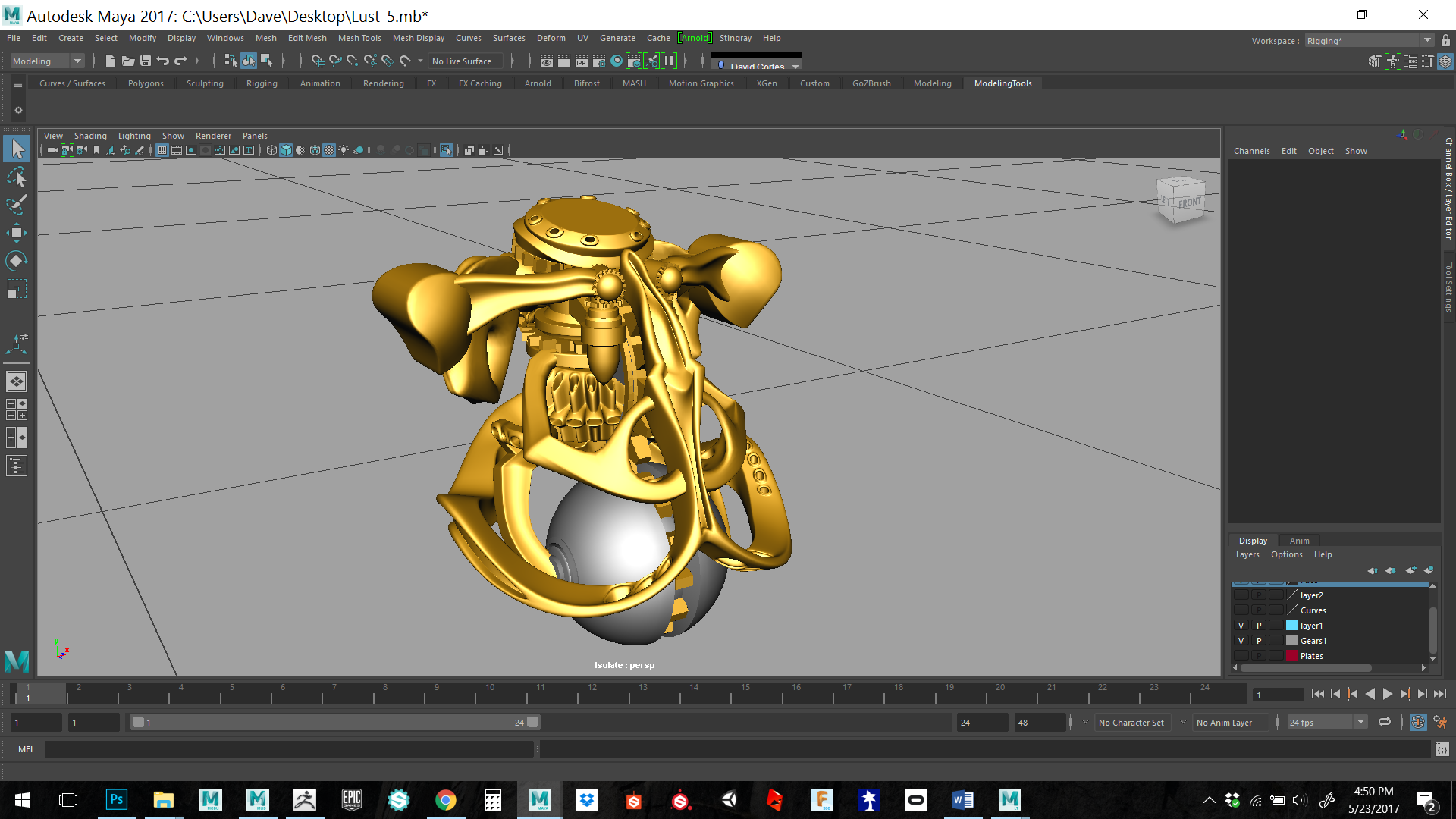Open the 24 fps frame rate dropdown

click(x=1327, y=723)
